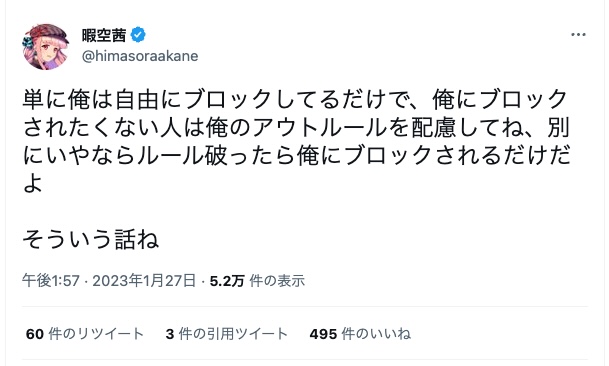Click the そういう話ね closing line
Image resolution: width=609 pixels, height=366 pixels.
click(90, 239)
